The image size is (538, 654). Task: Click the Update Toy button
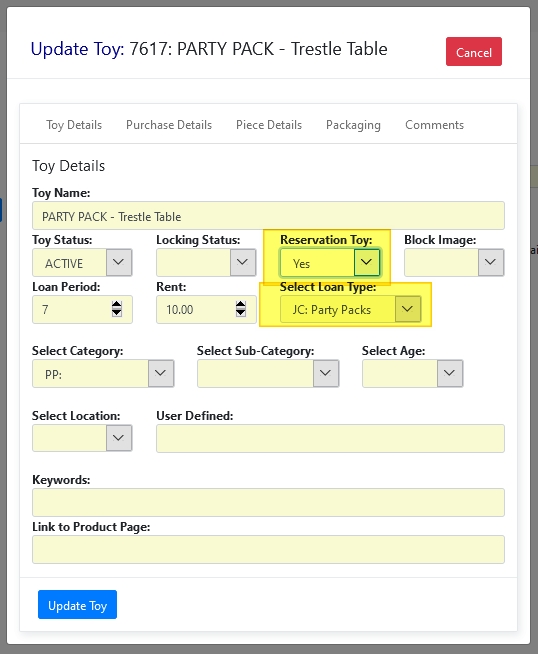pos(77,605)
